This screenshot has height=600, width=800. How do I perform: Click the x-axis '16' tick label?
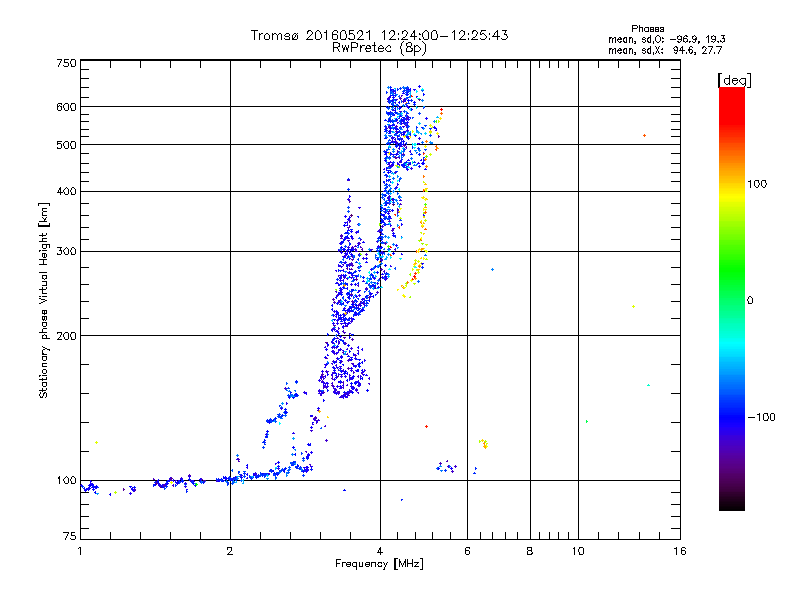pyautogui.click(x=680, y=551)
